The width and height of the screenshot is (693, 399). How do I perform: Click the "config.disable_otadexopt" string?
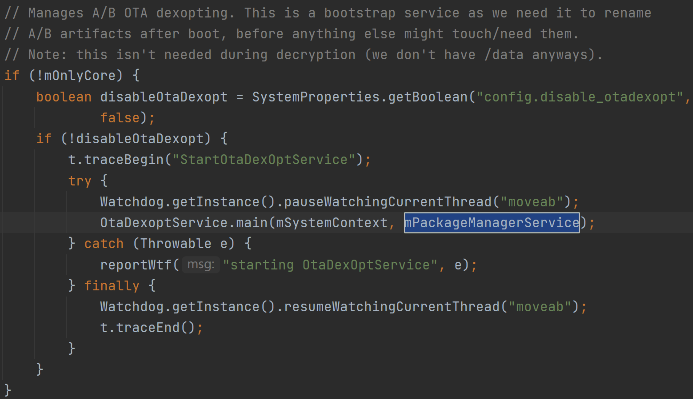[x=580, y=97]
